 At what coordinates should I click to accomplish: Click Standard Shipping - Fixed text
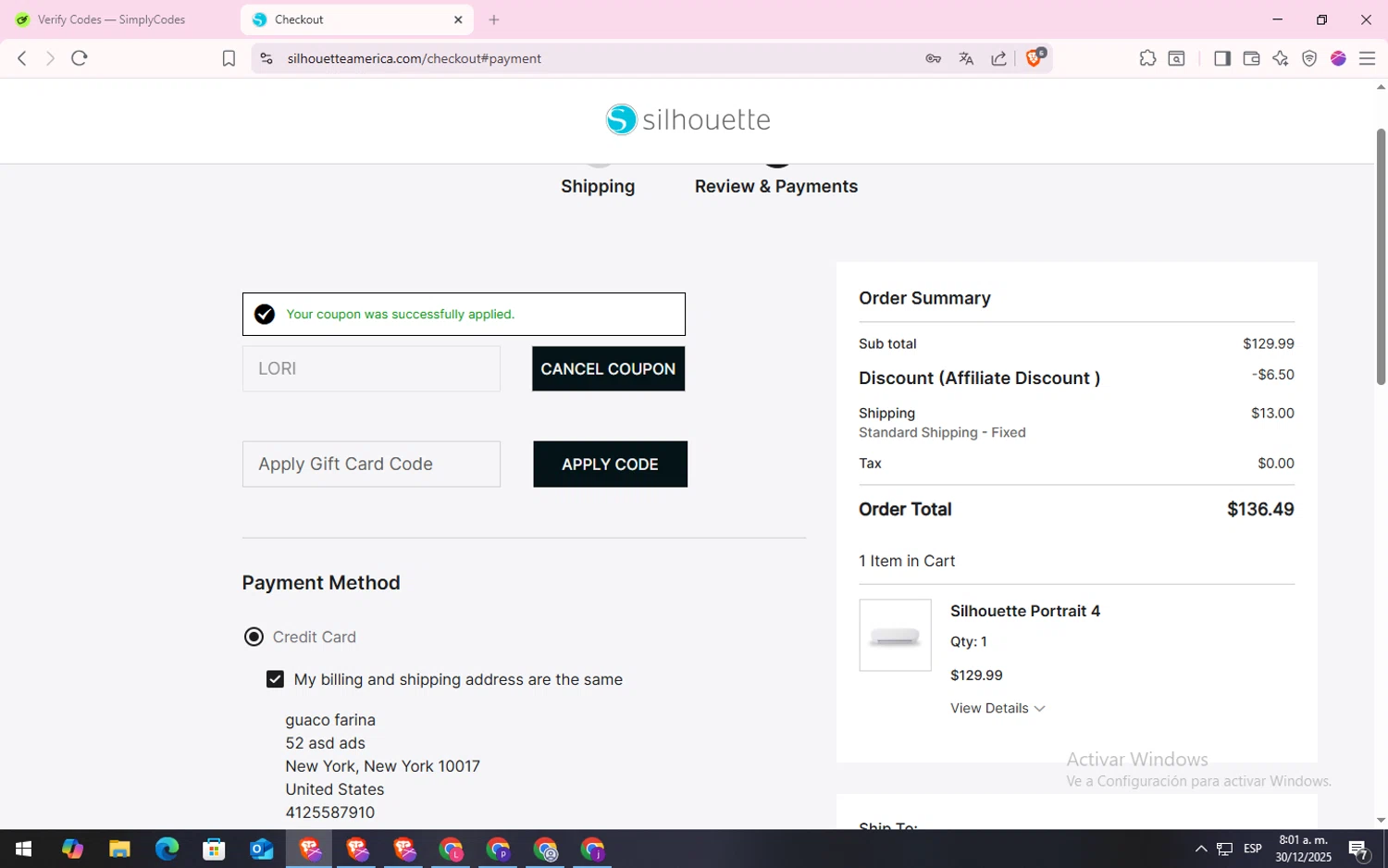click(x=942, y=432)
